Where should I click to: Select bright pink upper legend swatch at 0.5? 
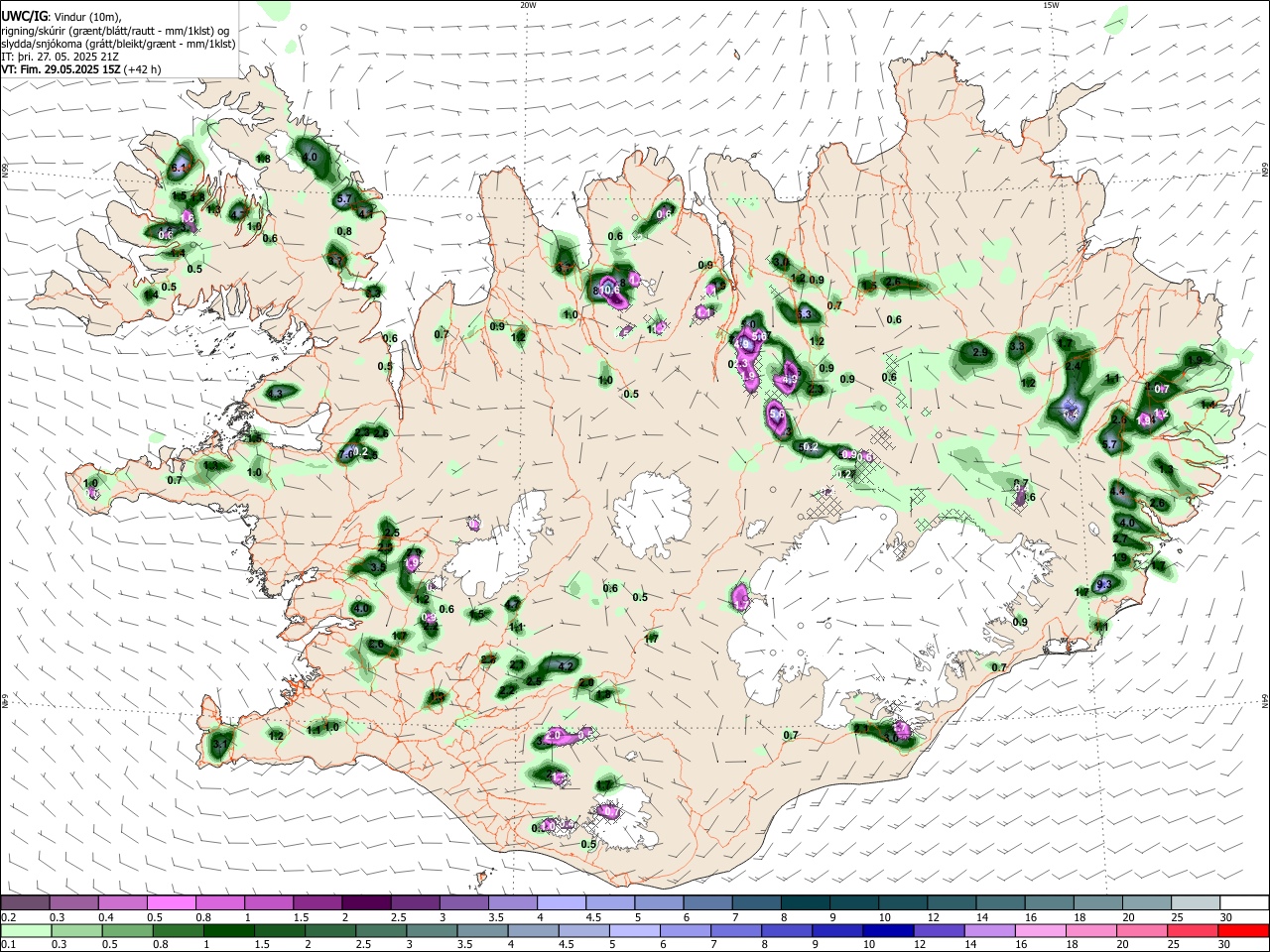click(x=172, y=903)
